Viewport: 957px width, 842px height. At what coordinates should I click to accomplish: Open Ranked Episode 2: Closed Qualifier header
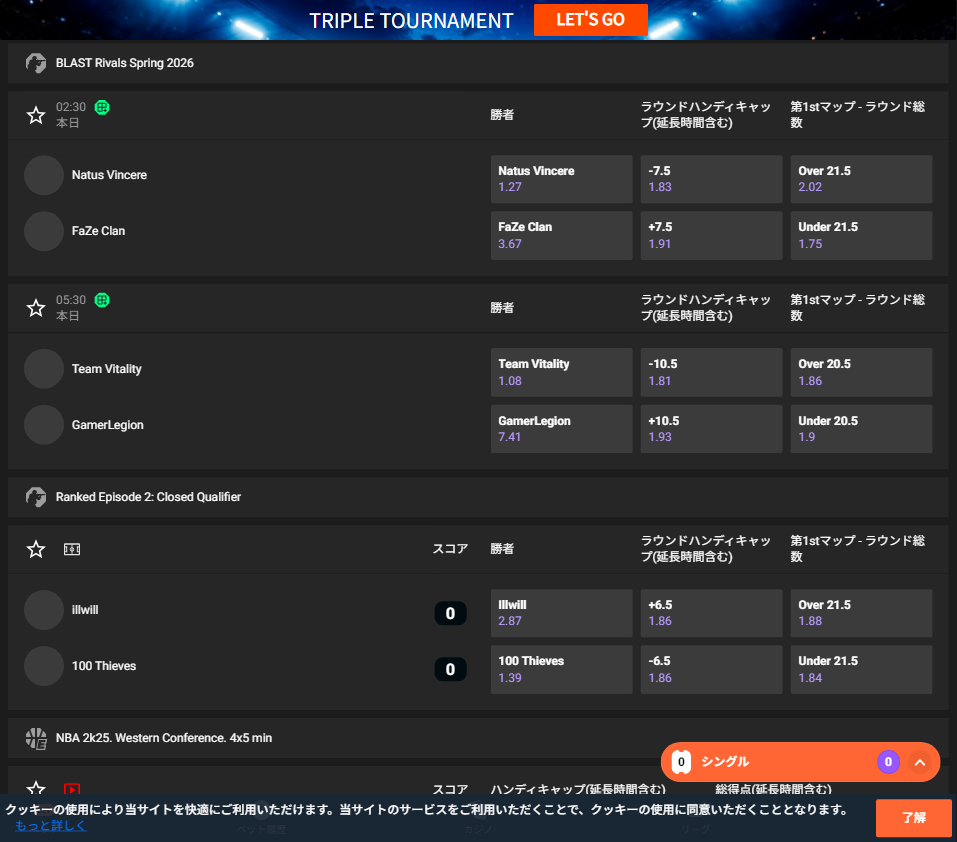(478, 497)
